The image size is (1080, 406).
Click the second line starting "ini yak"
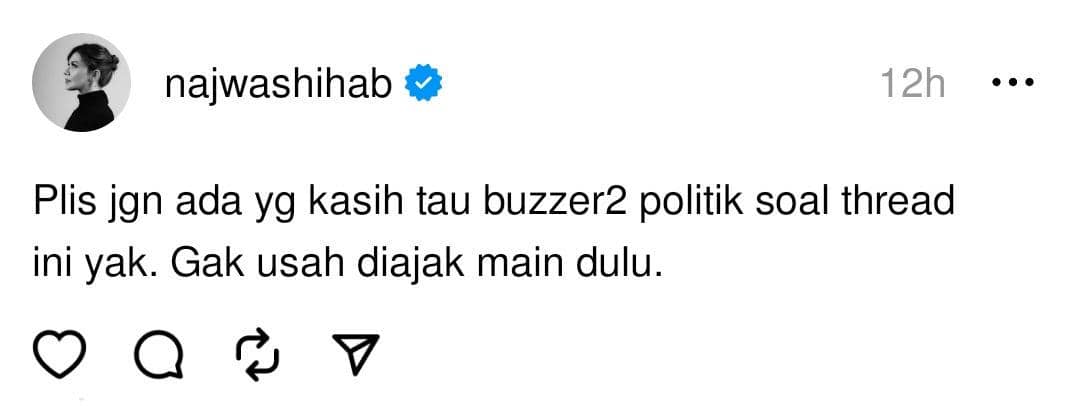[348, 265]
